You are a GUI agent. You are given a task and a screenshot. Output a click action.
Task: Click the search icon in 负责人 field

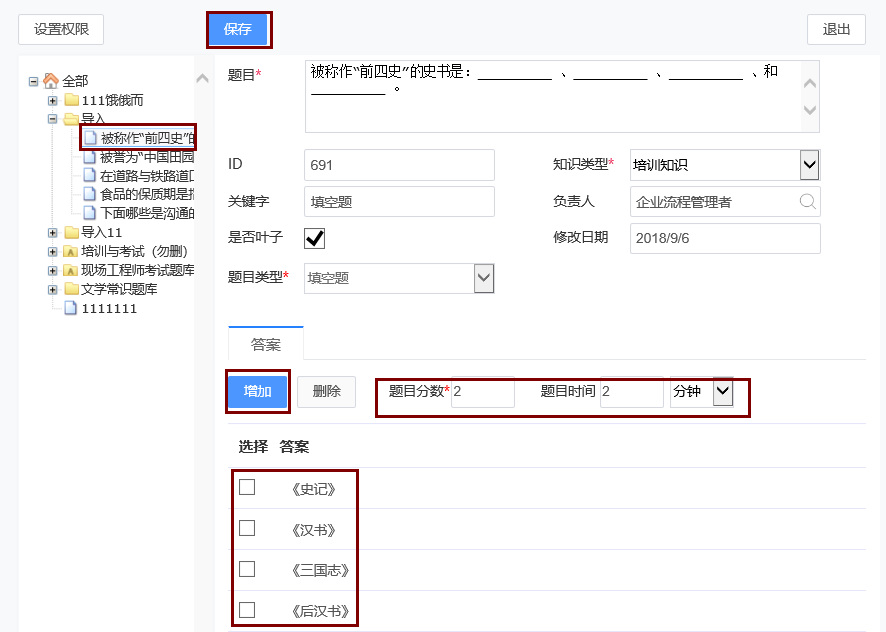click(x=807, y=202)
